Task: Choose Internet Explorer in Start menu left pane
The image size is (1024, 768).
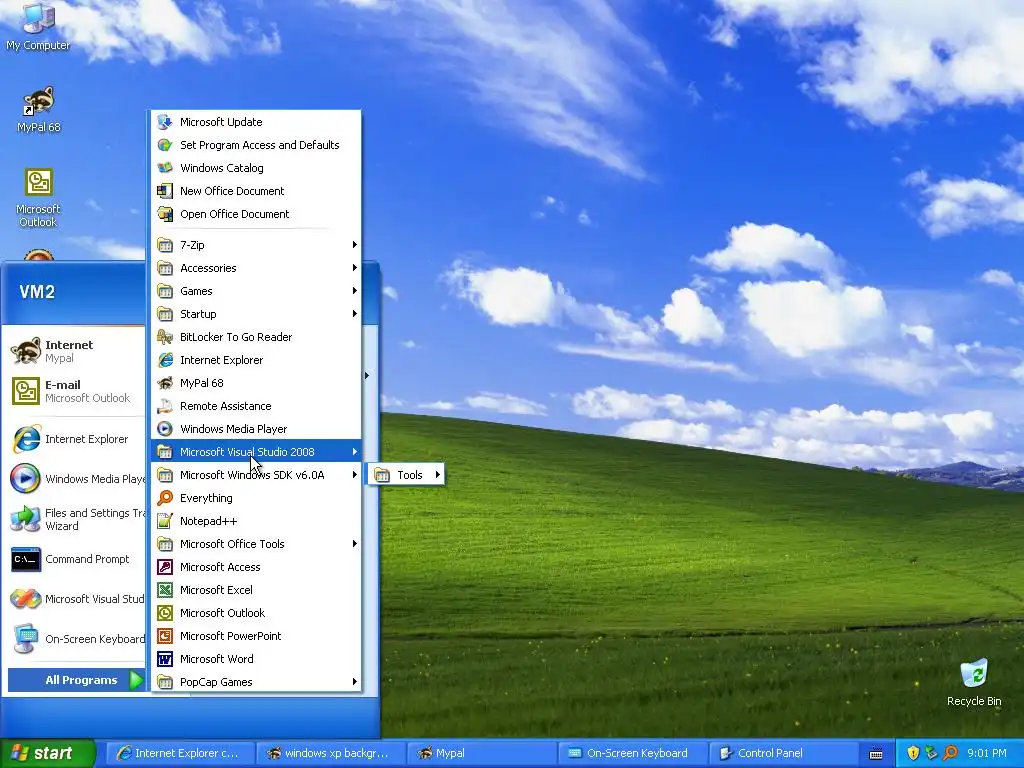Action: coord(76,440)
